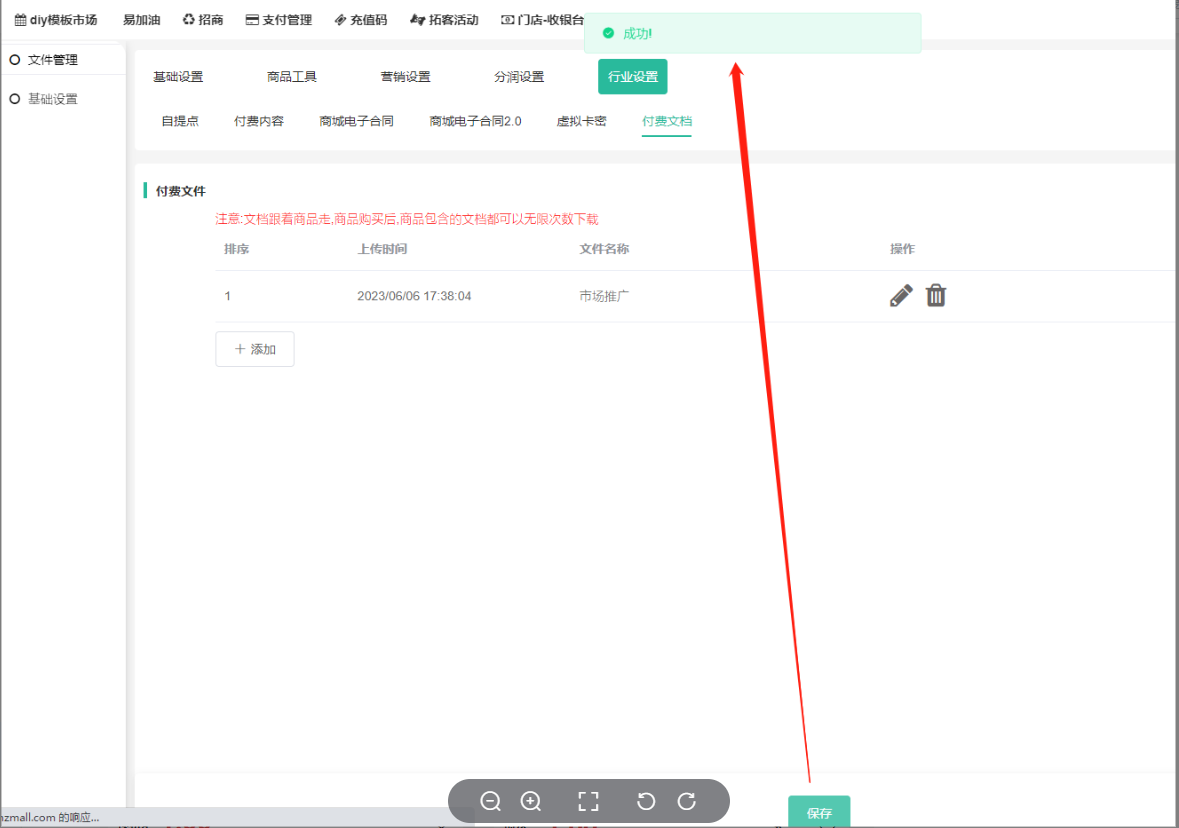
Task: Click the 行业设置 highlighted tab button
Action: (x=633, y=77)
